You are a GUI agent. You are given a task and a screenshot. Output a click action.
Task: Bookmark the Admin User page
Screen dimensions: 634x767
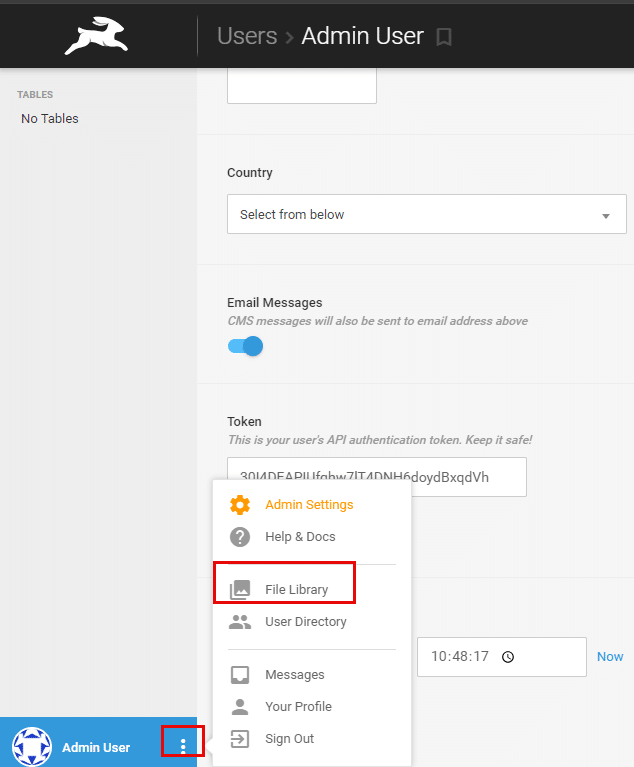tap(444, 37)
